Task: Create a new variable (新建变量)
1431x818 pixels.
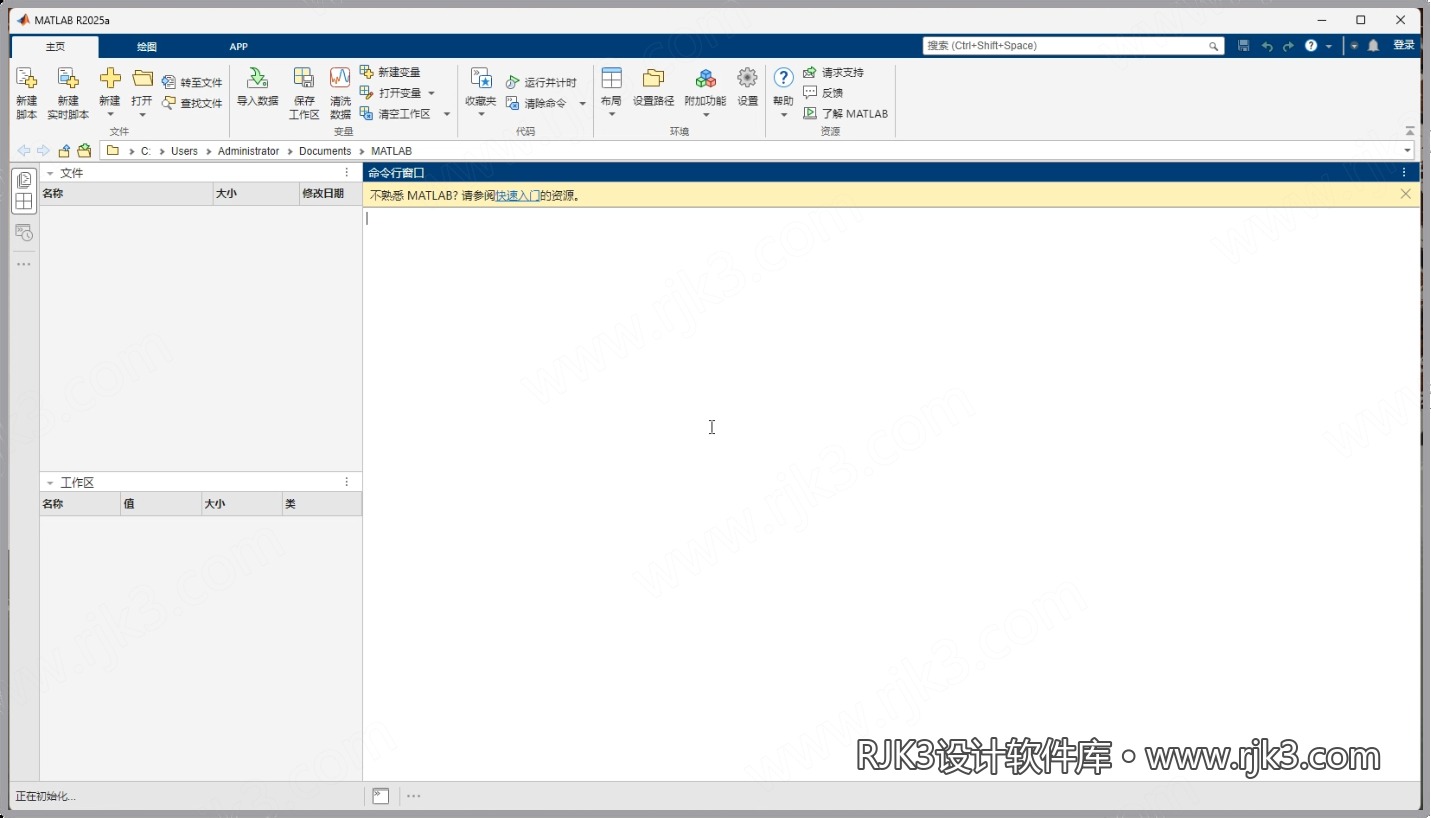Action: [390, 72]
